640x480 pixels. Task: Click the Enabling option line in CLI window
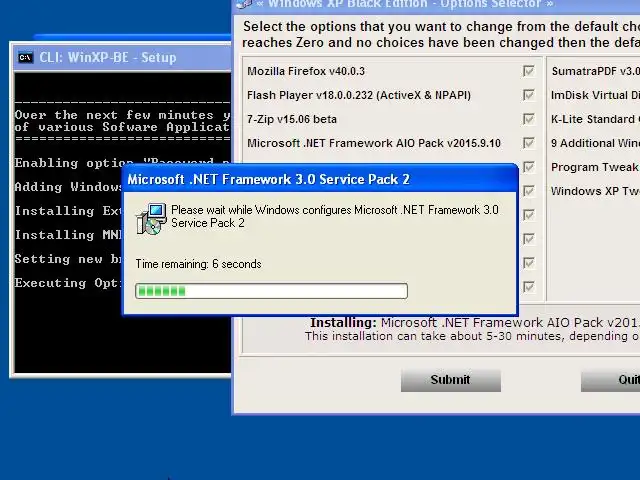pyautogui.click(x=122, y=163)
